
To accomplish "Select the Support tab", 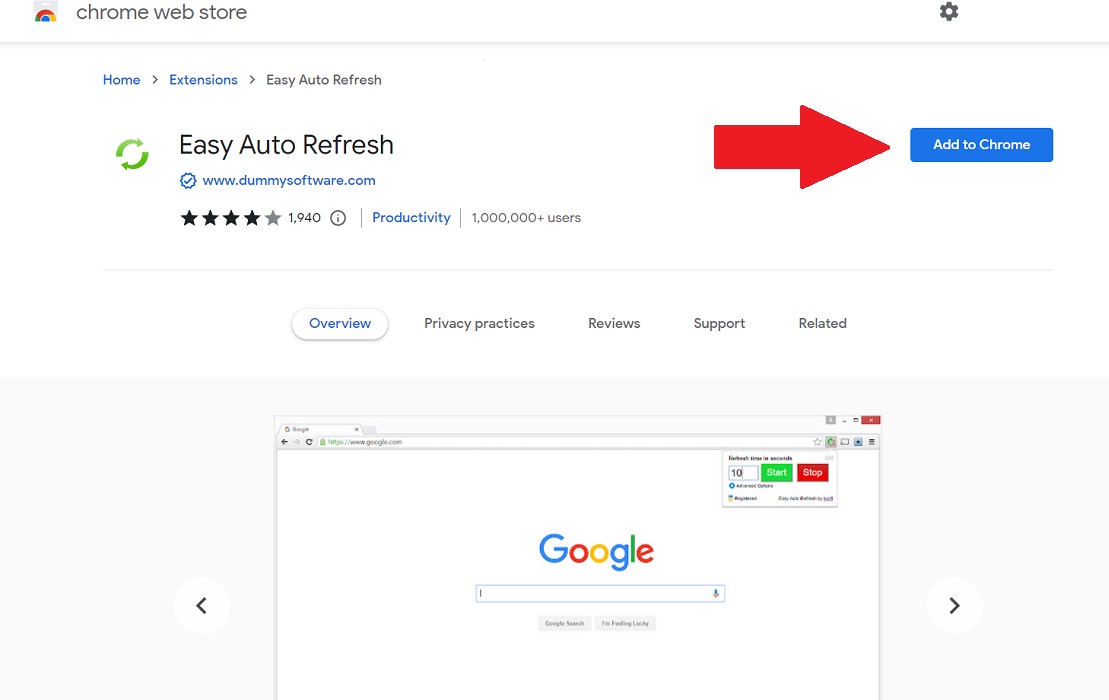I will [x=718, y=323].
